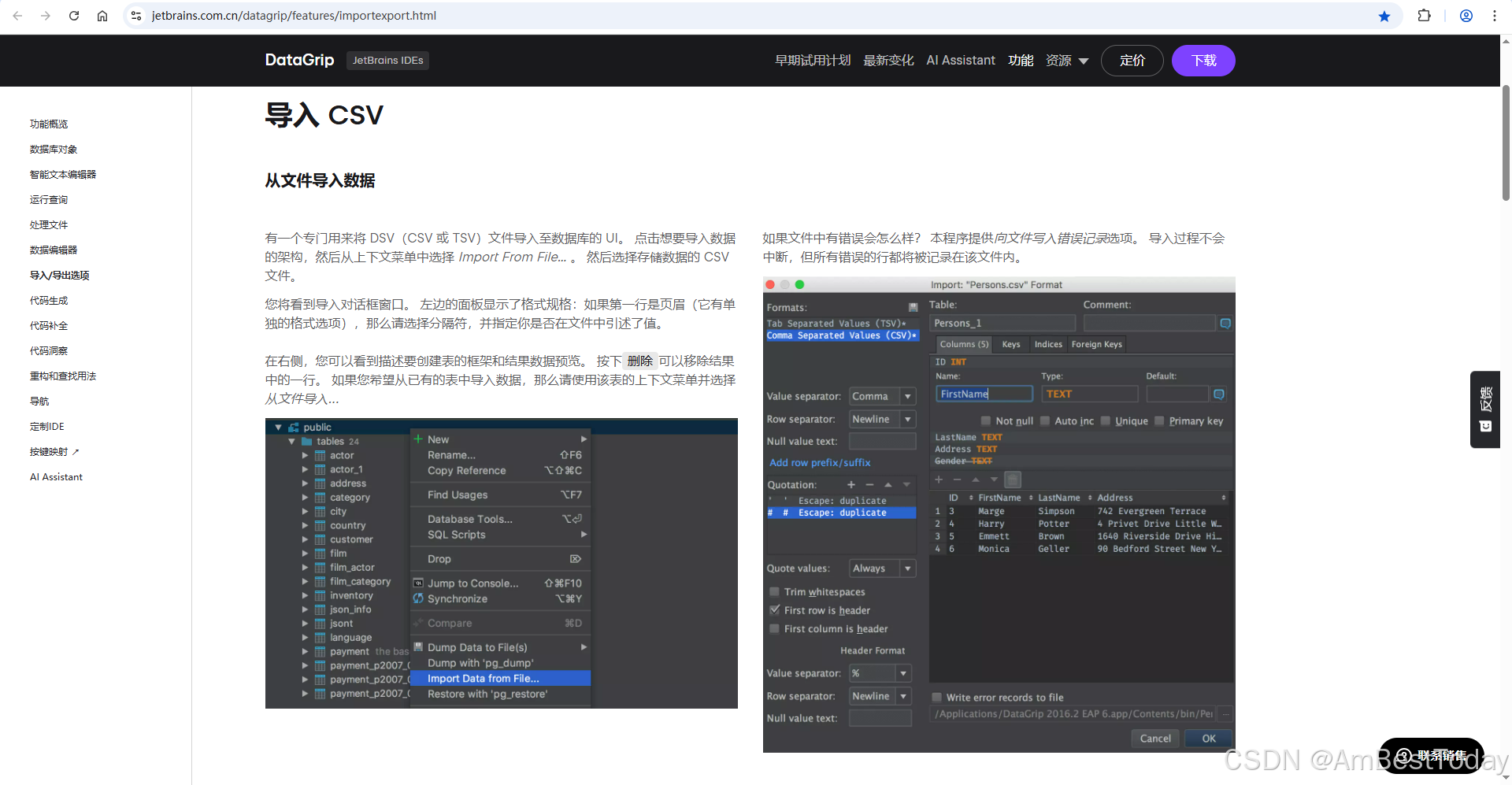Screen dimensions: 1512x785
Task: Open the browser home page icon
Action: 102,16
